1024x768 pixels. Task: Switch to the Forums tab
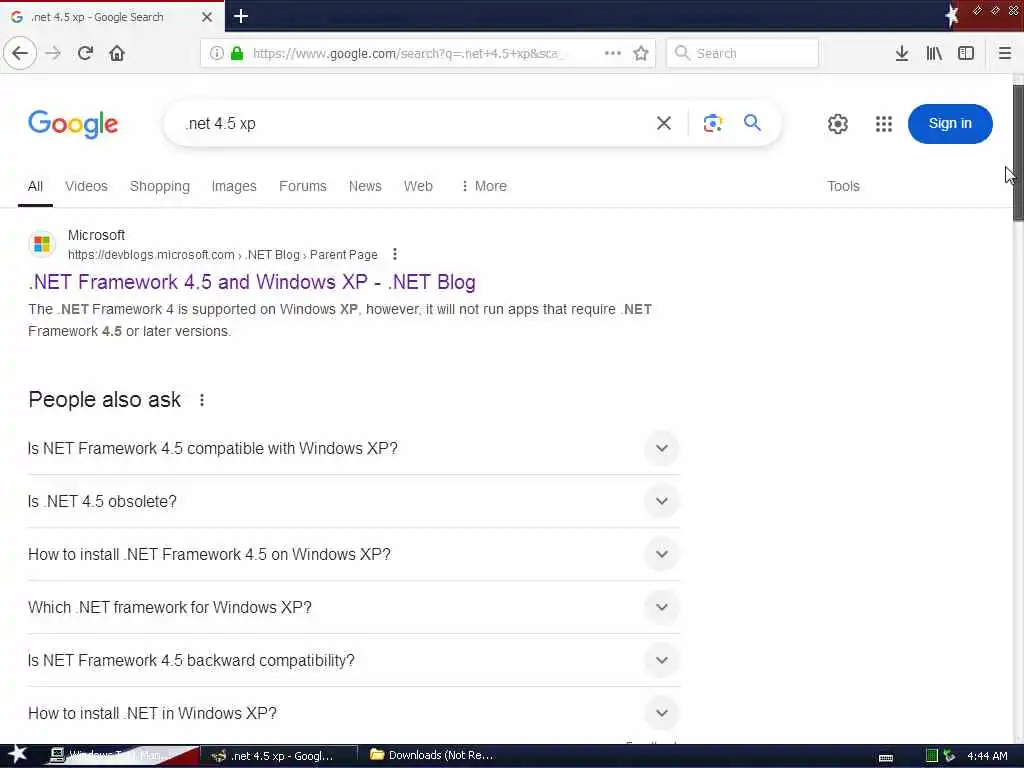click(302, 186)
